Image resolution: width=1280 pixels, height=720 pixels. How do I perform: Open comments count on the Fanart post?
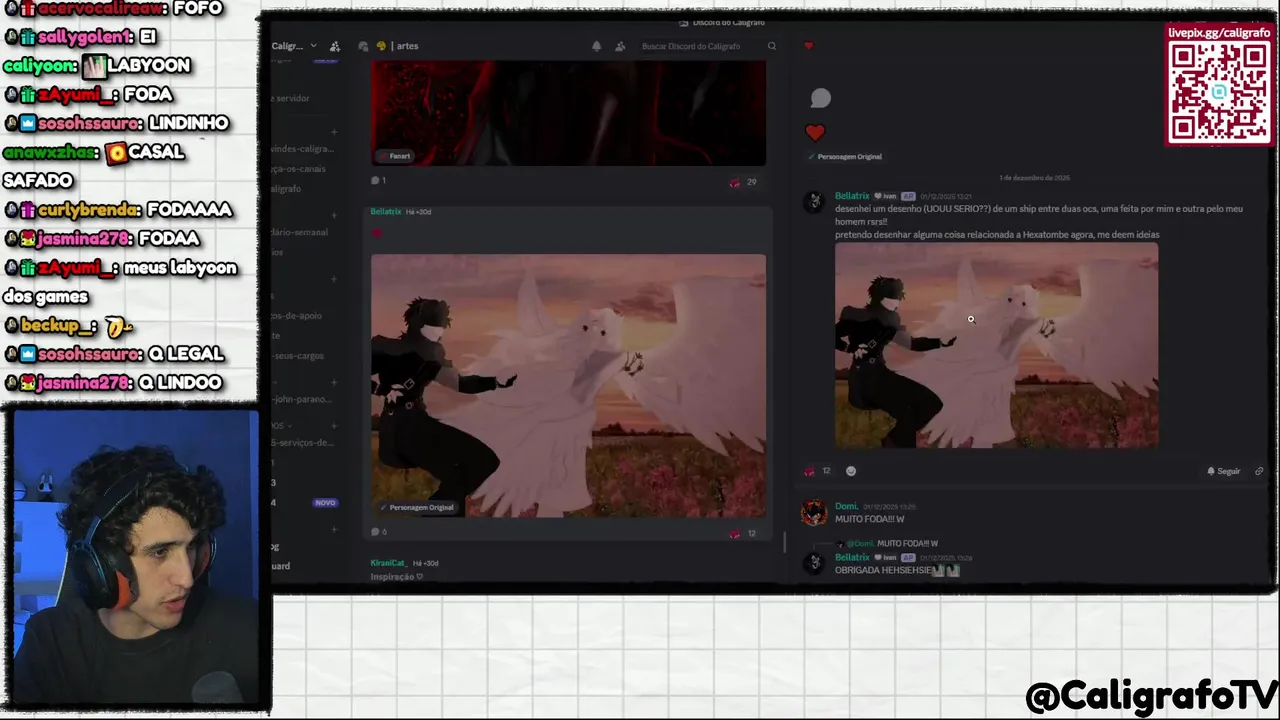pos(379,181)
